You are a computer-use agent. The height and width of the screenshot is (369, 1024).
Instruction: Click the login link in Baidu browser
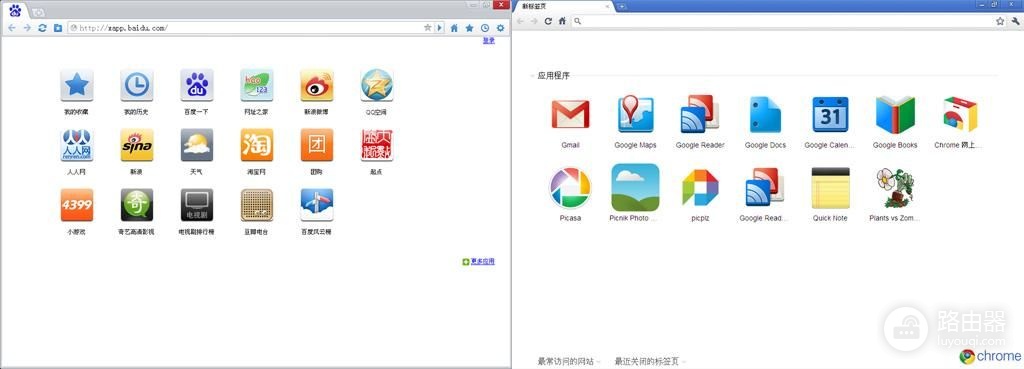click(x=488, y=40)
